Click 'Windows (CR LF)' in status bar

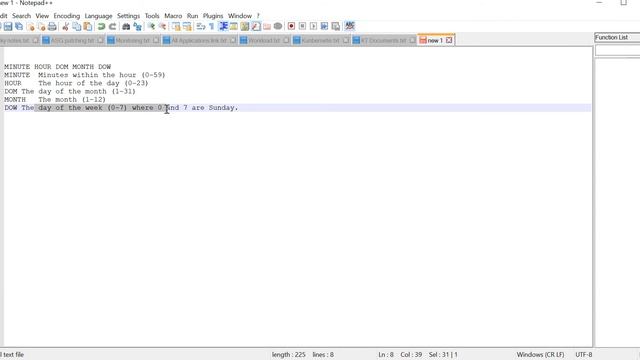(540, 355)
